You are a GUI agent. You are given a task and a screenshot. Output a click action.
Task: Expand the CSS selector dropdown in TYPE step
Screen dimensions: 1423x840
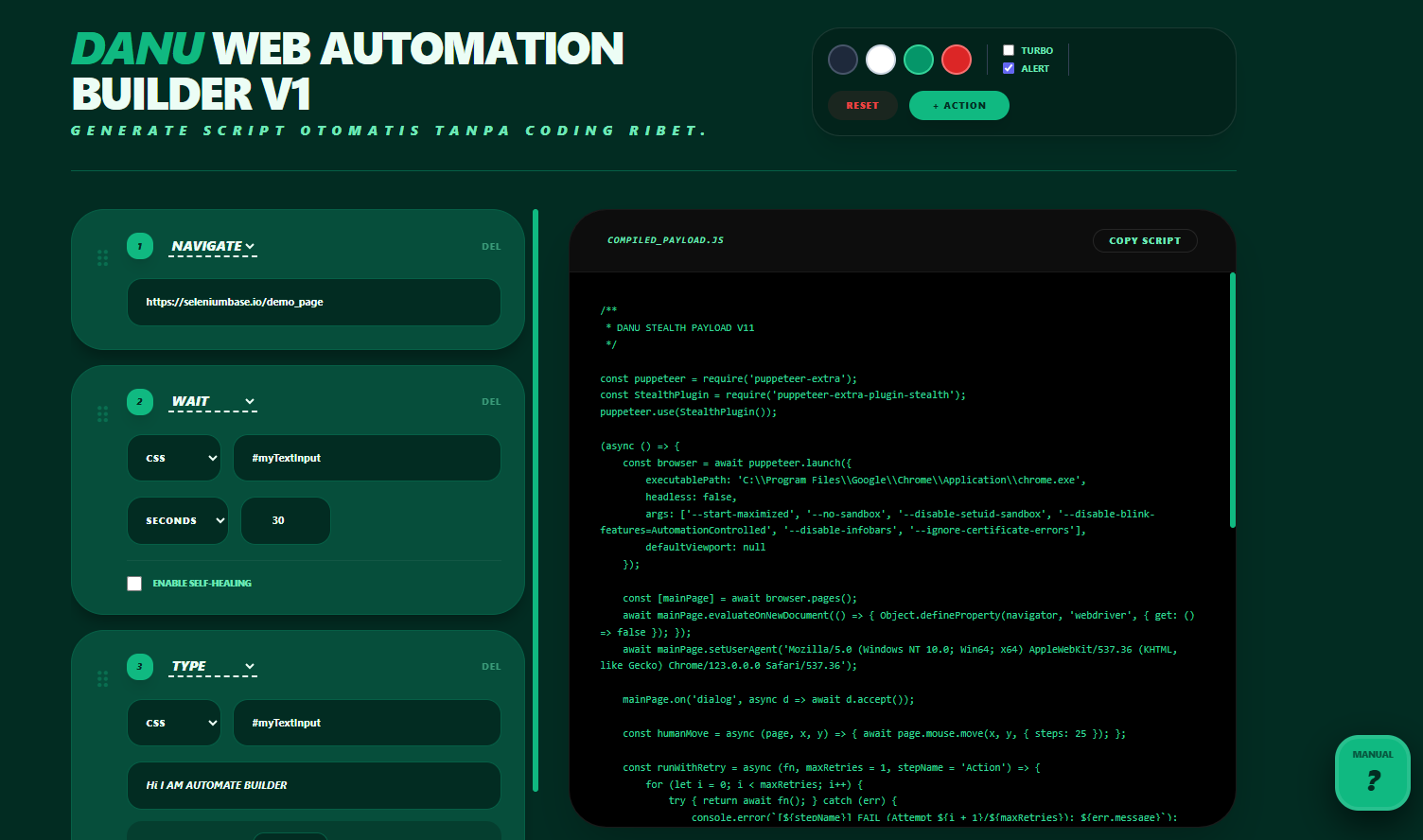pyautogui.click(x=174, y=723)
